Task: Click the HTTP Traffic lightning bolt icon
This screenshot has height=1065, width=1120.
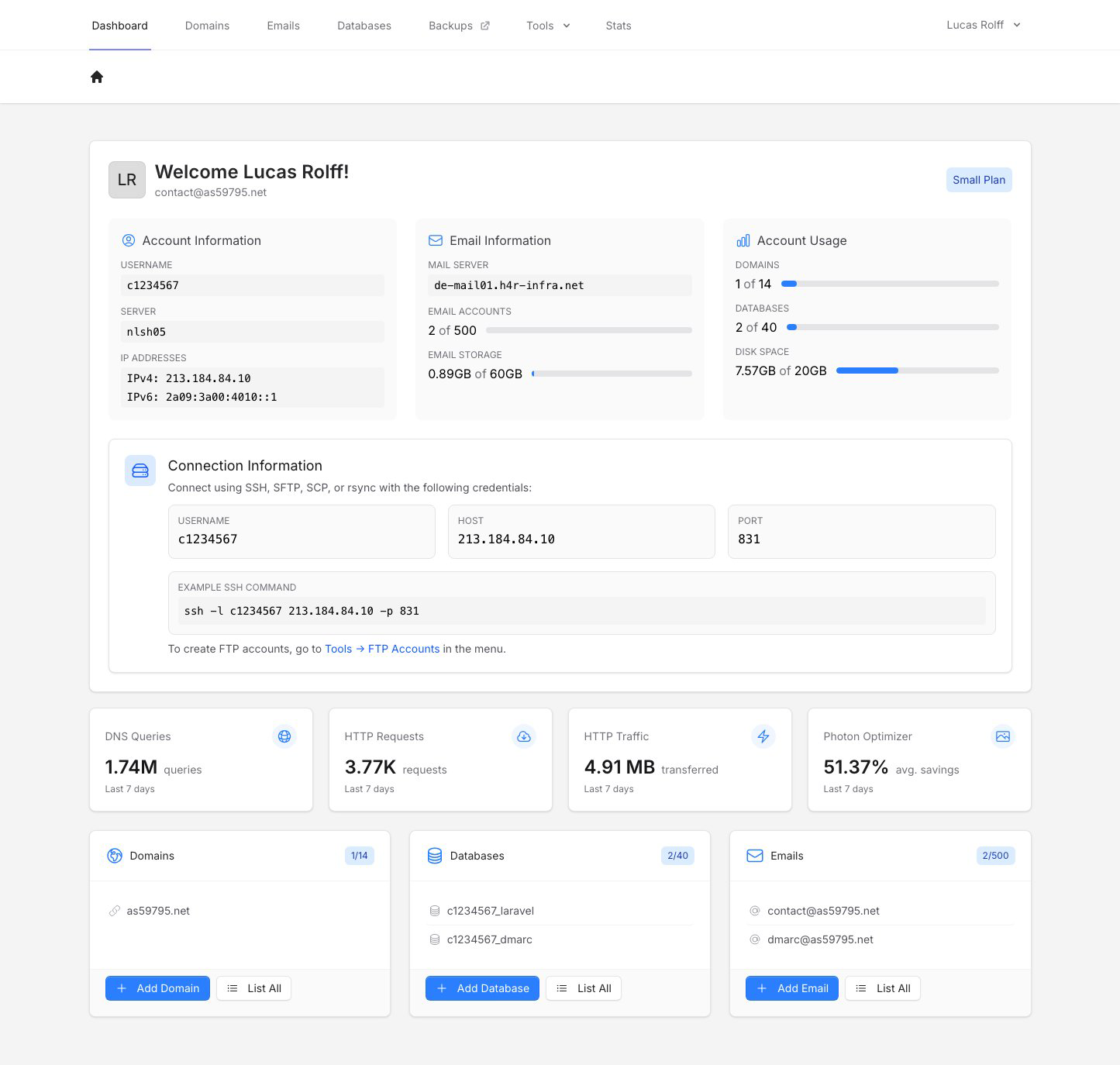Action: click(x=763, y=736)
